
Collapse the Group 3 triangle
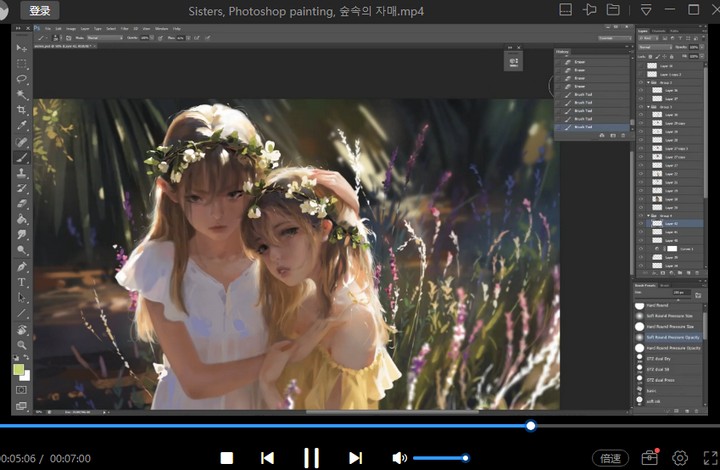click(648, 106)
